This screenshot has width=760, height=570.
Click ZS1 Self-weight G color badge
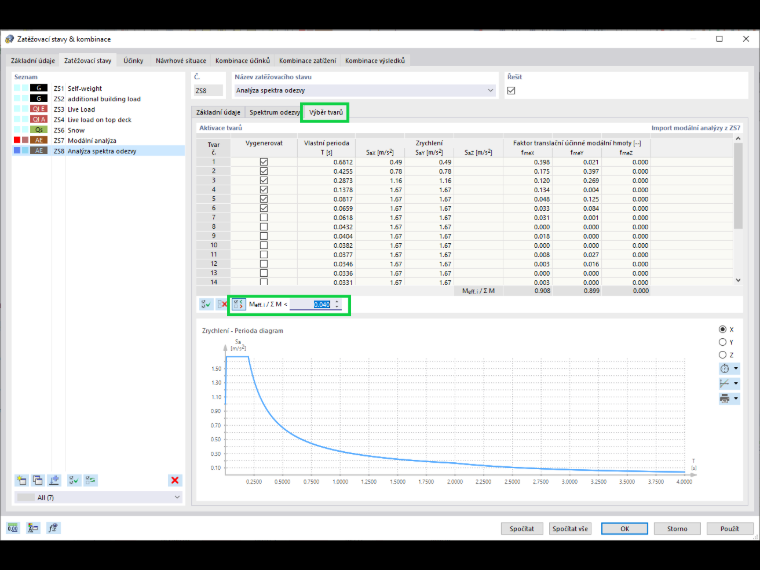(x=39, y=88)
